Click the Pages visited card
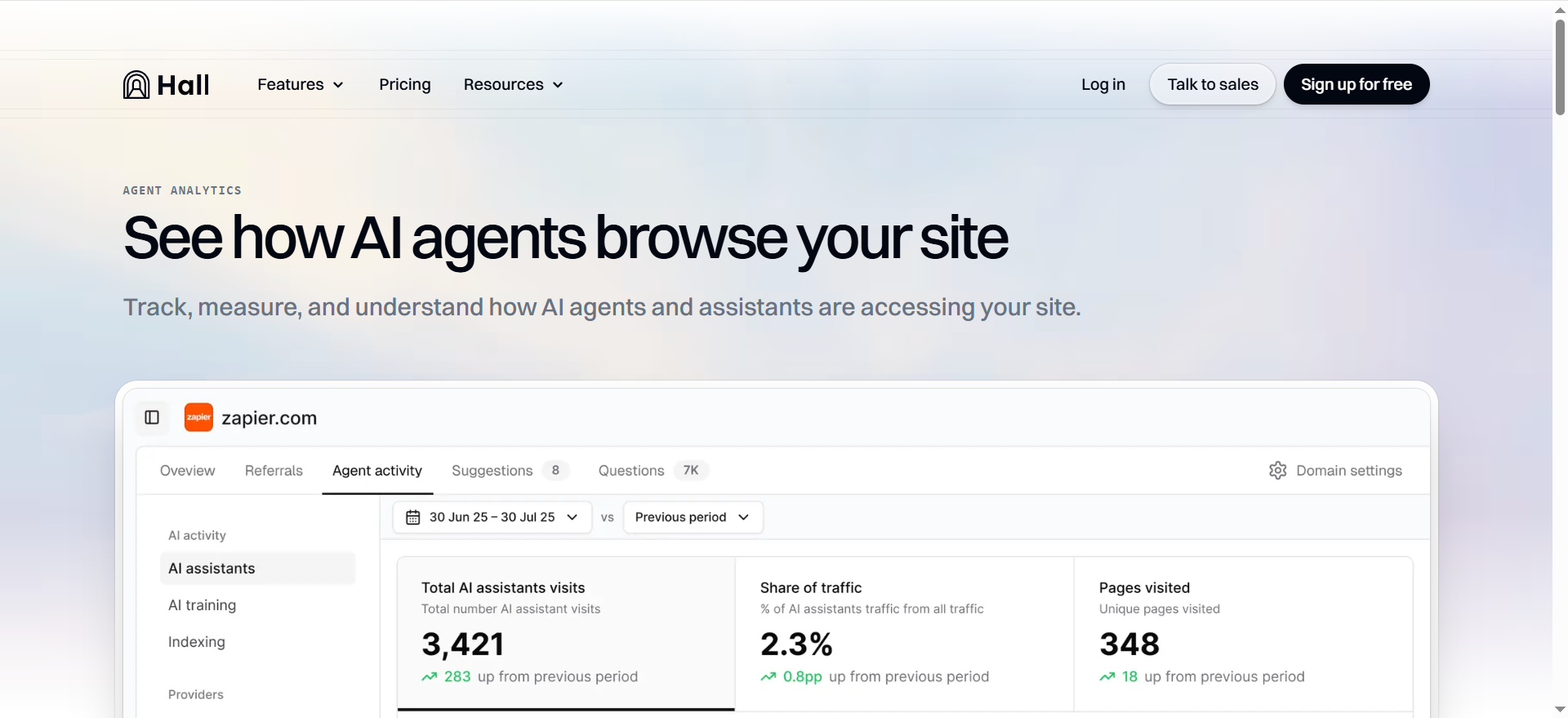The image size is (1568, 718). pyautogui.click(x=1244, y=634)
